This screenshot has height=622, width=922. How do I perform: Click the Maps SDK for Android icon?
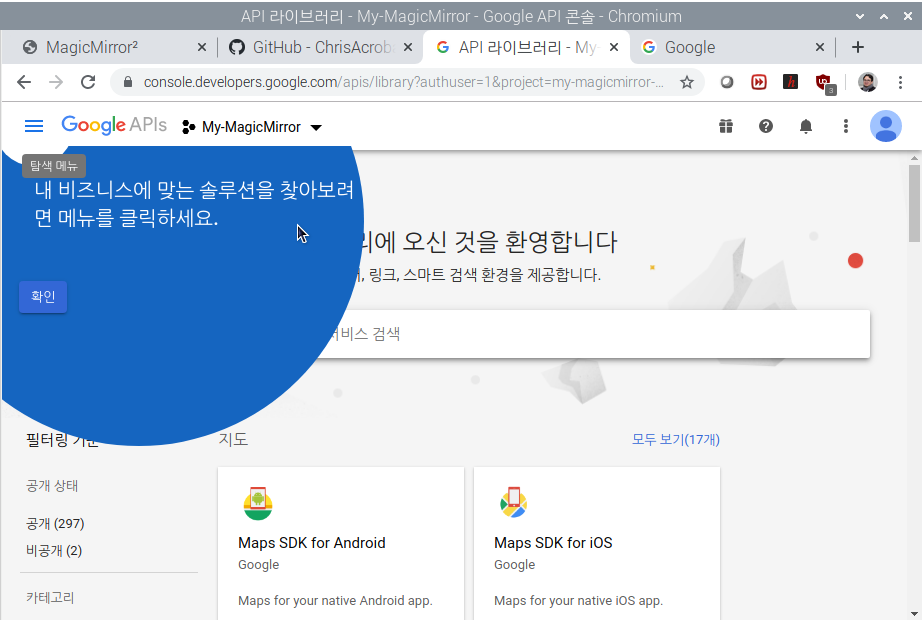[258, 504]
